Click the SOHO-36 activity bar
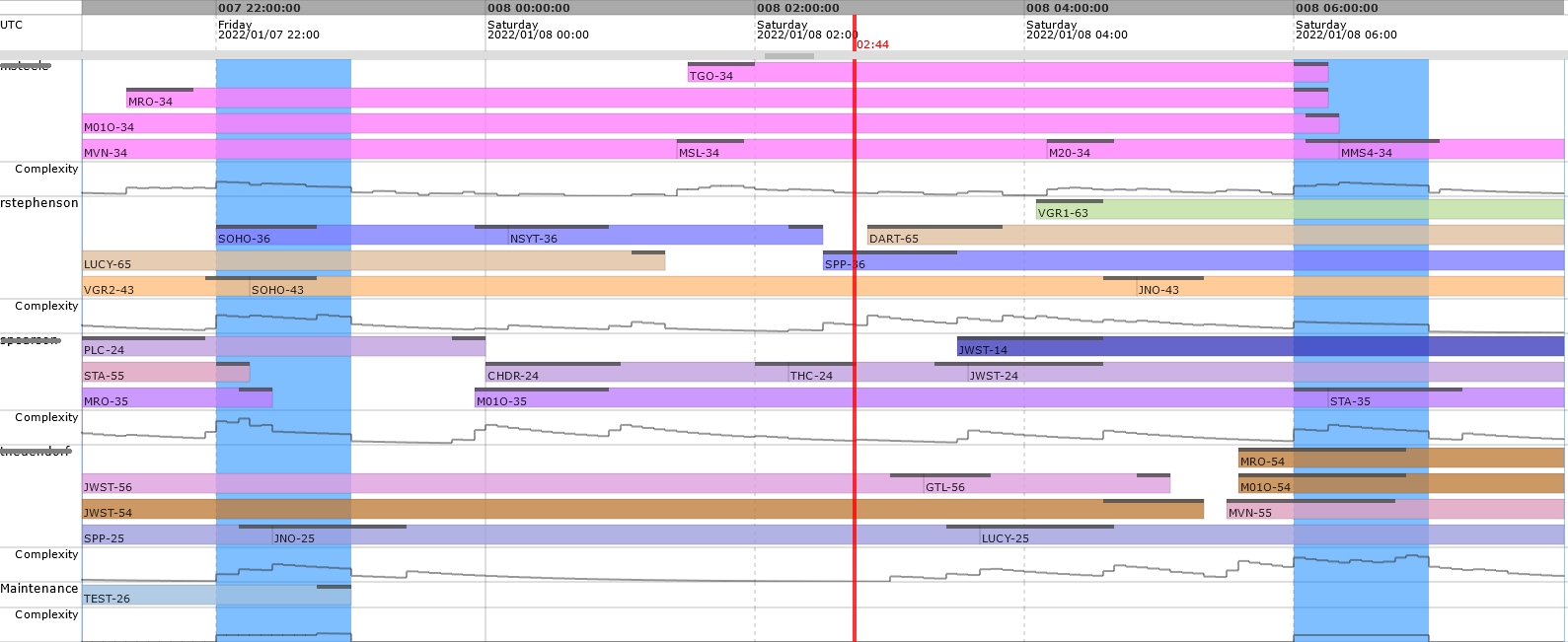The height and width of the screenshot is (642, 1568). click(362, 236)
